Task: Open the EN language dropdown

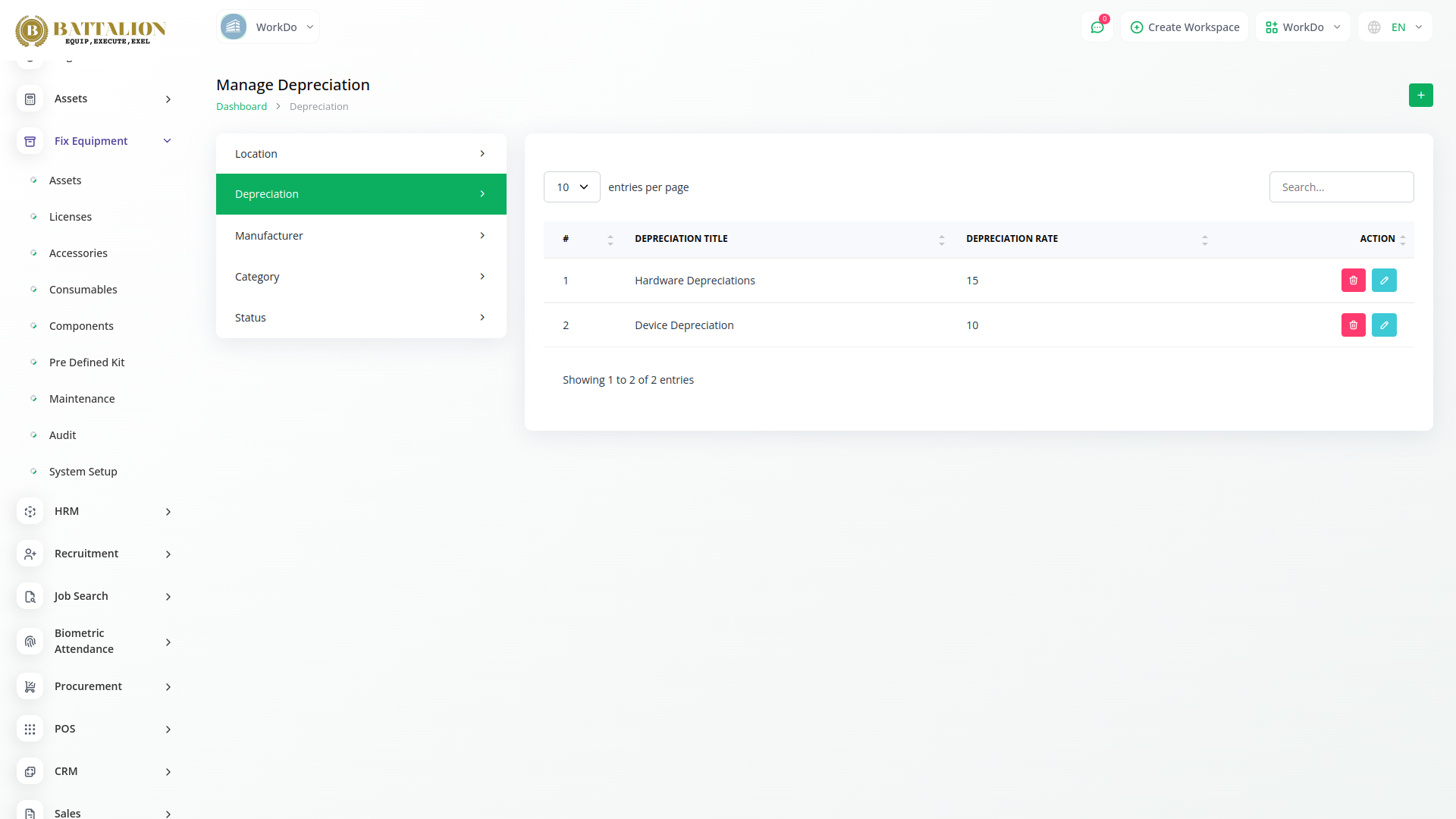Action: [1395, 27]
